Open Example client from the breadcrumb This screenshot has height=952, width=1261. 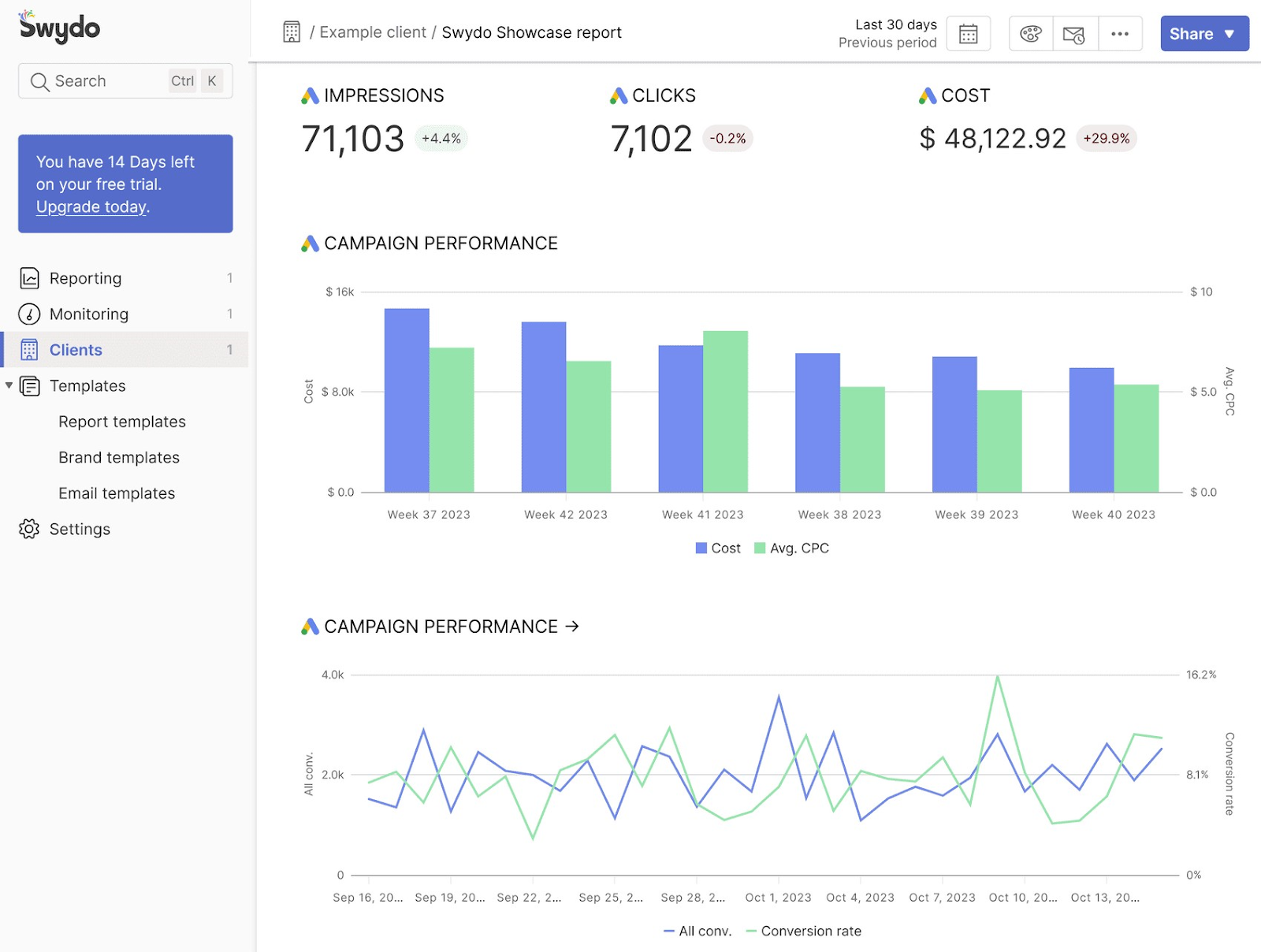[373, 32]
